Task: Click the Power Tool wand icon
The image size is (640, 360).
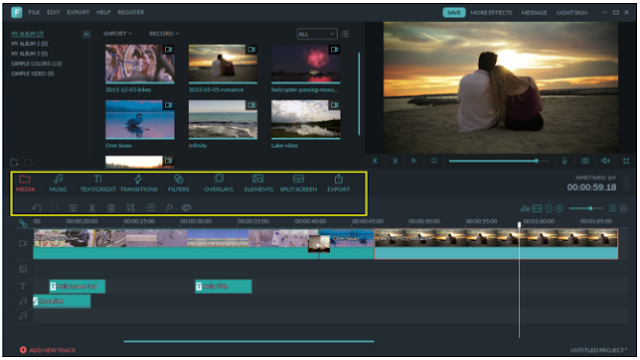Action: tap(169, 208)
